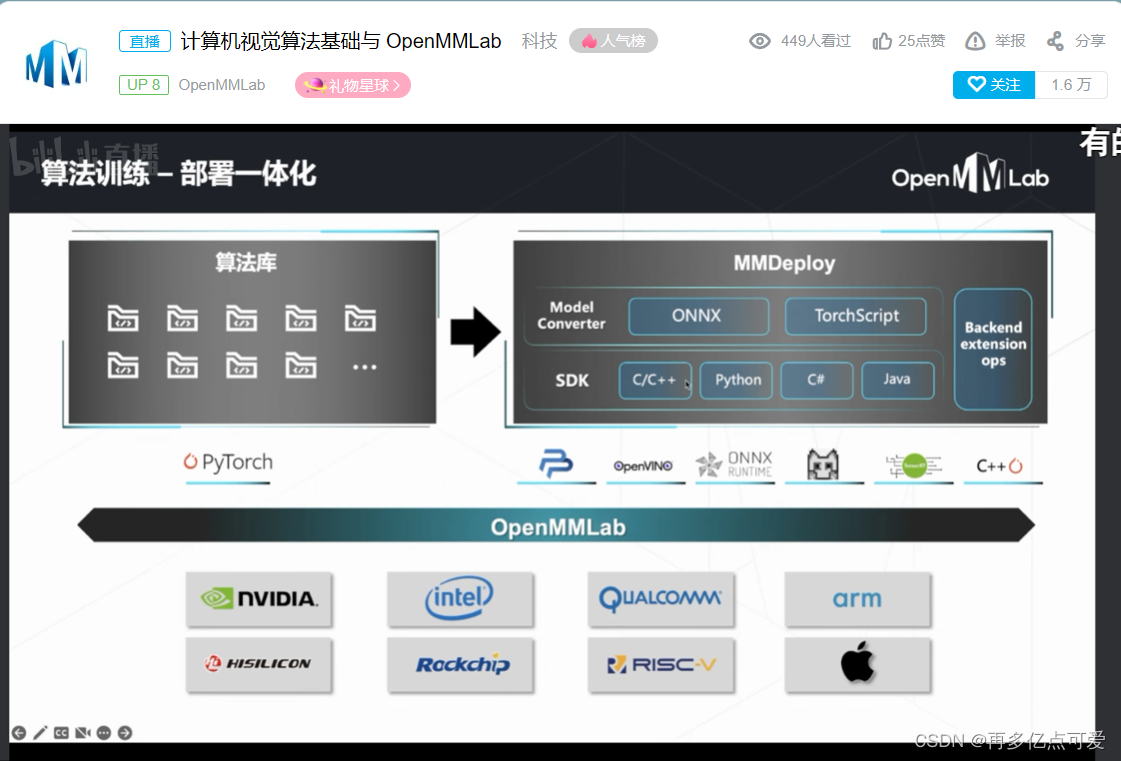
Task: Click the 1.6 万 follower count
Action: 1071,85
